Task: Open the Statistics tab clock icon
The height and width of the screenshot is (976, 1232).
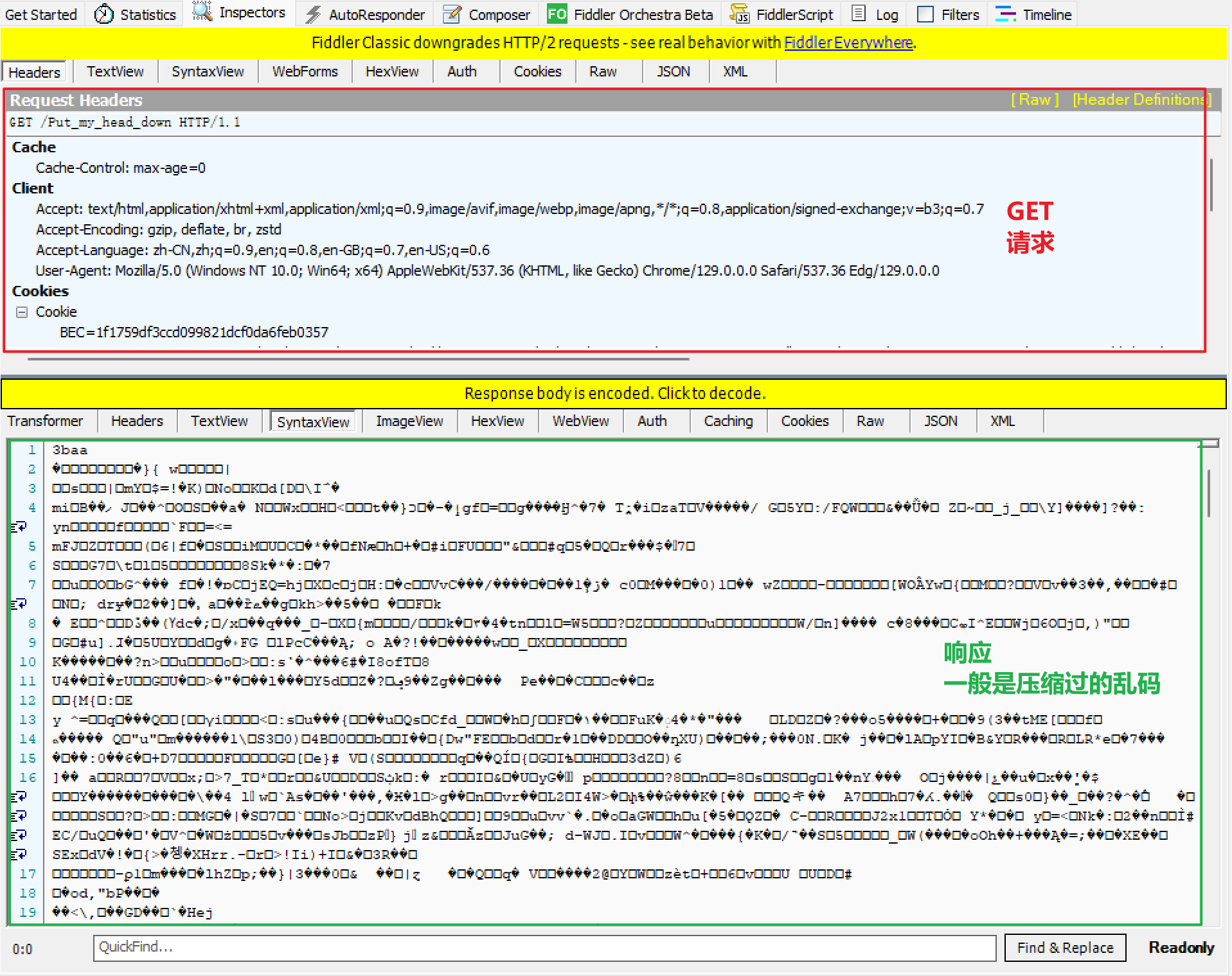Action: pos(103,14)
